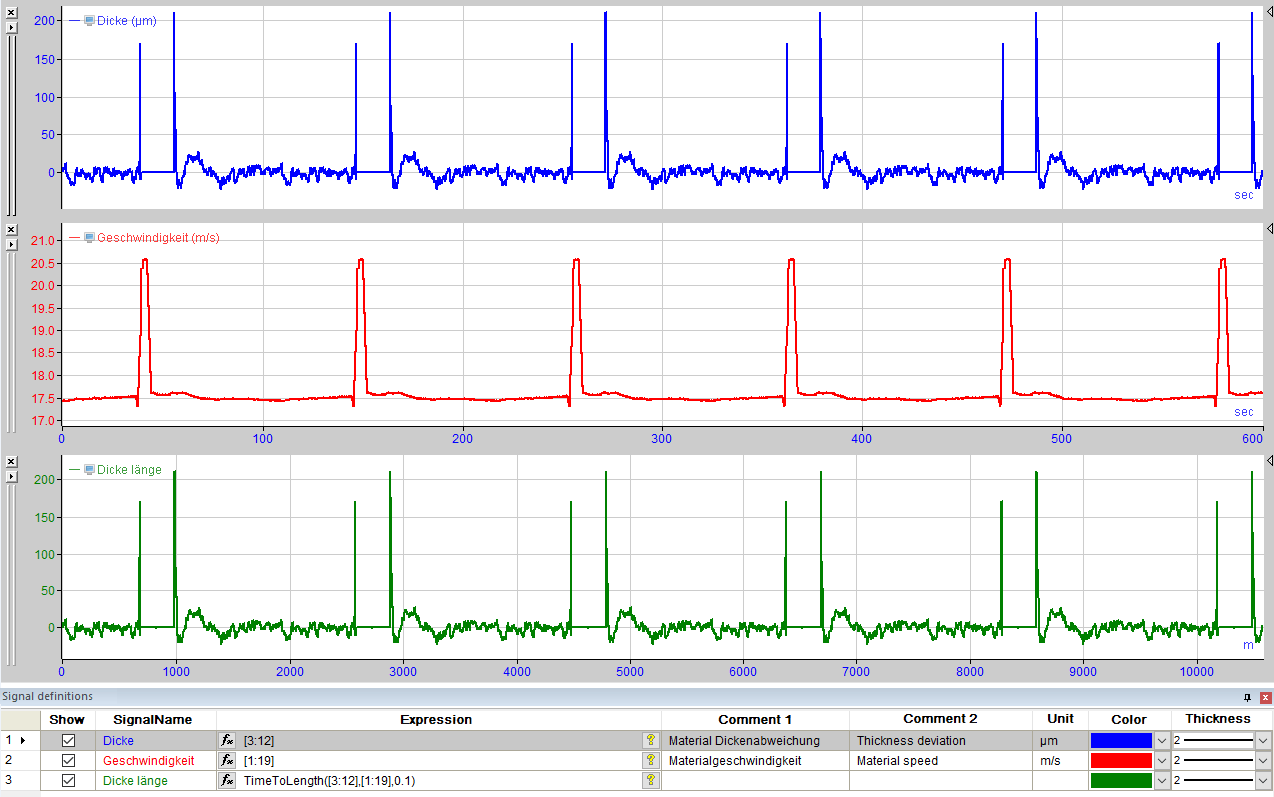This screenshot has width=1274, height=797.
Task: Click help icon in Dicke länge row
Action: pos(651,781)
